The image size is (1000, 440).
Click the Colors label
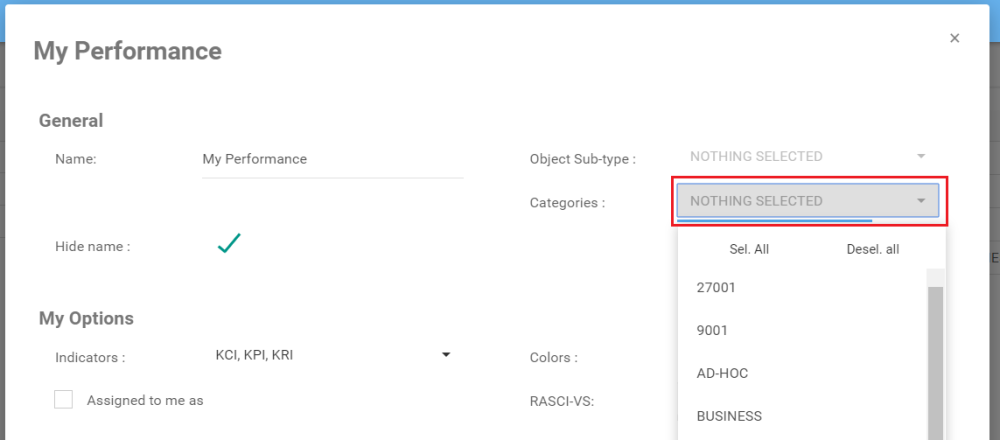point(553,358)
